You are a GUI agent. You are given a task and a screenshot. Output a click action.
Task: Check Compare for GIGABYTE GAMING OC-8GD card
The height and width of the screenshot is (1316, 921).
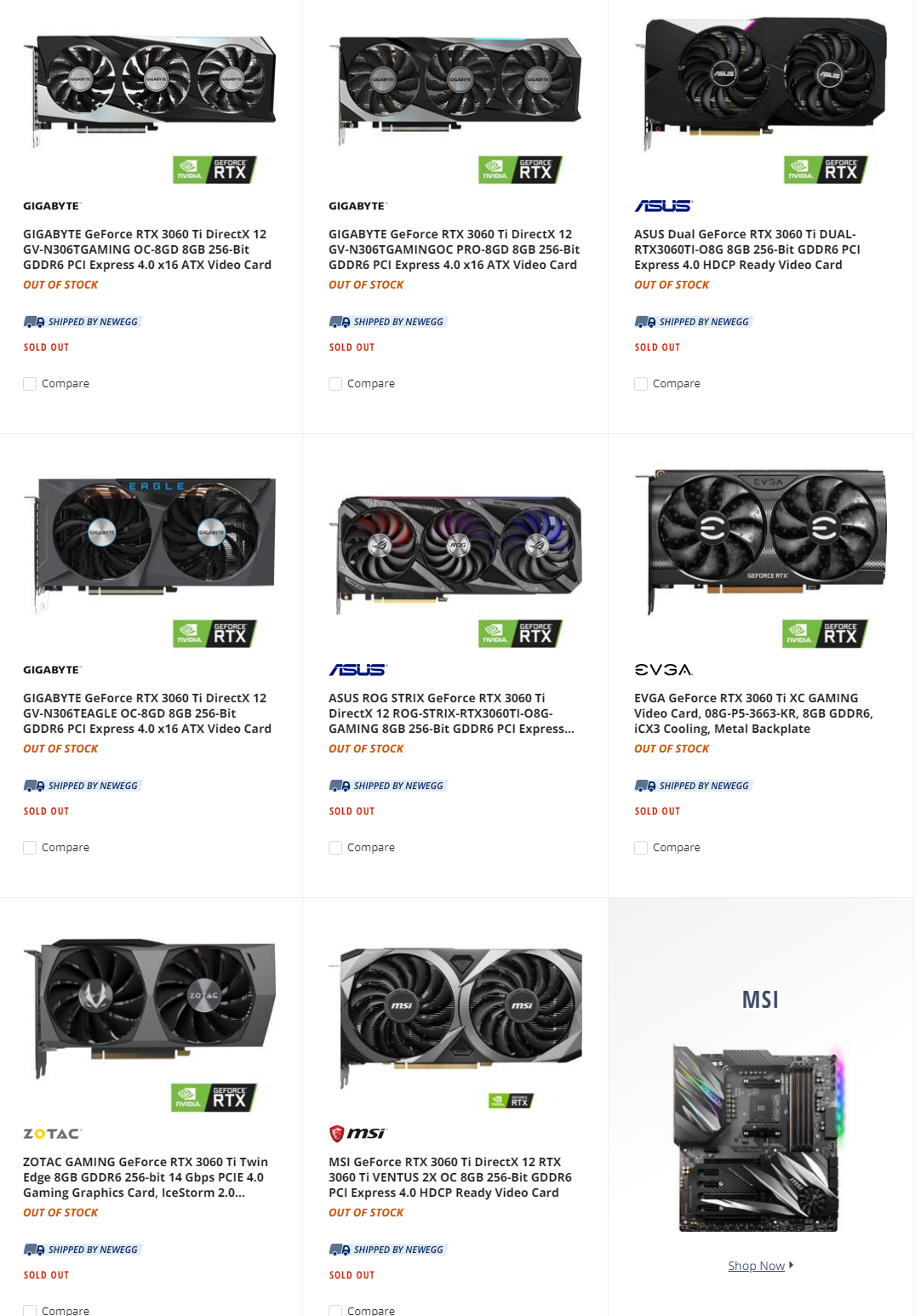(x=30, y=384)
